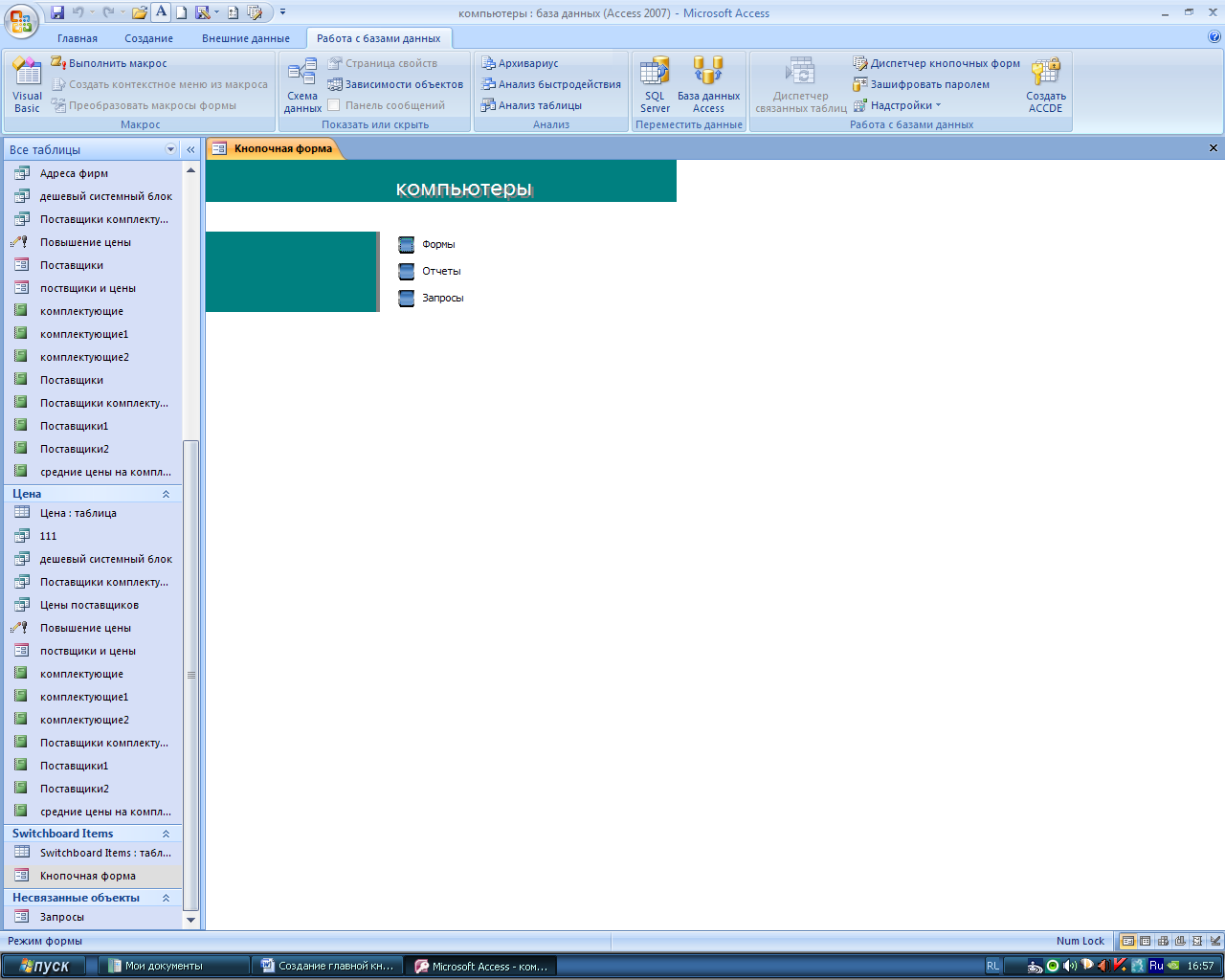The height and width of the screenshot is (980, 1225).
Task: Open the save-as dropdown arrow in quick access
Action: click(217, 12)
